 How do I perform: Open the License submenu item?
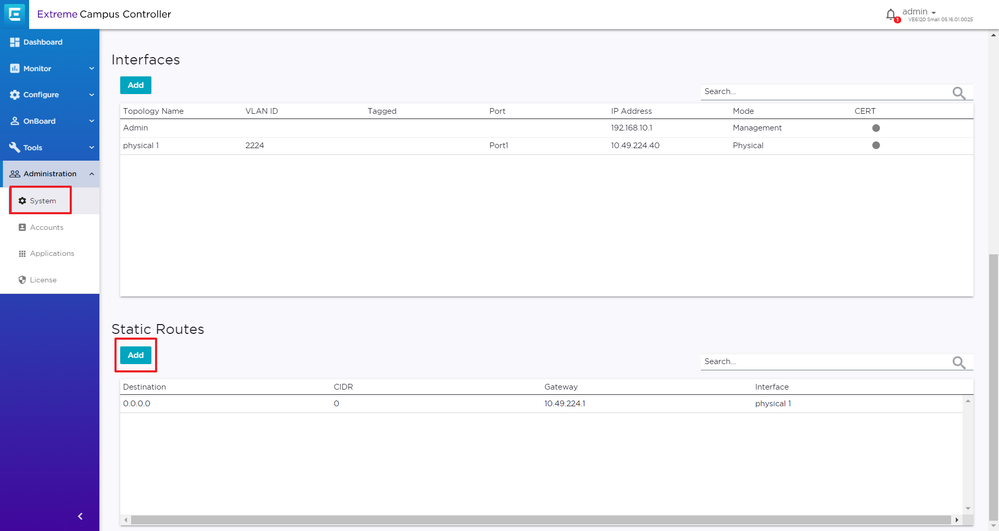pos(43,280)
